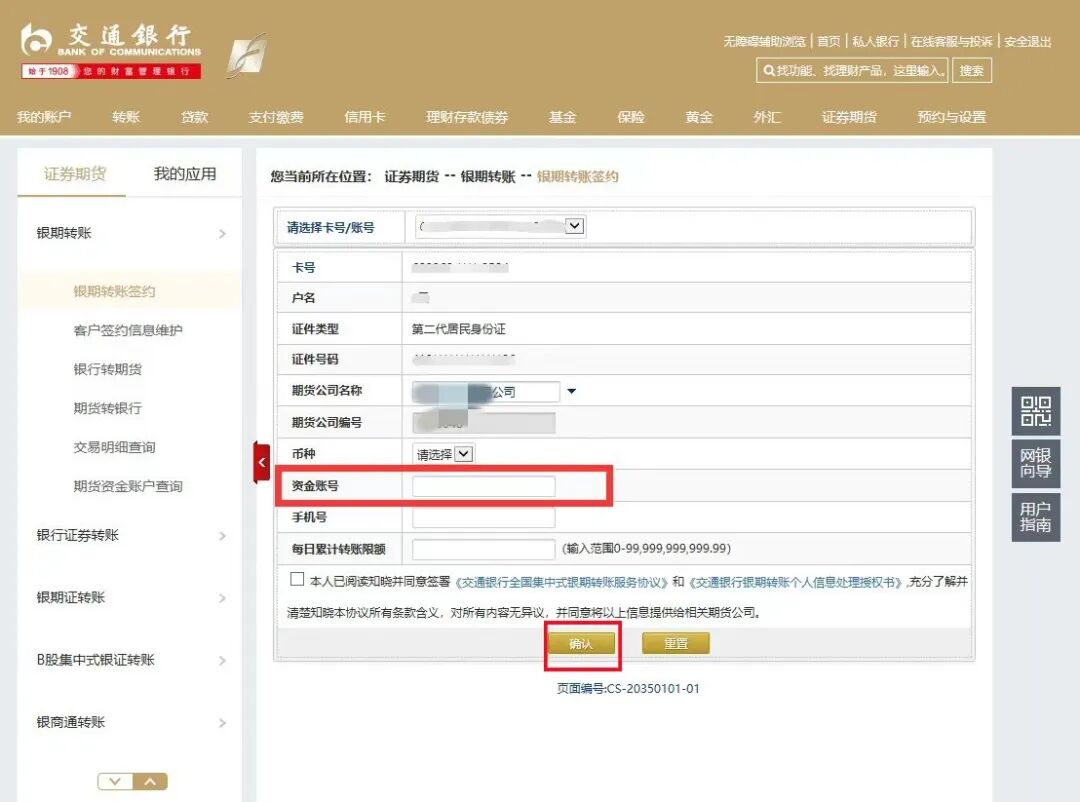Open the 信用卡 menu
The height and width of the screenshot is (802, 1080).
point(364,117)
